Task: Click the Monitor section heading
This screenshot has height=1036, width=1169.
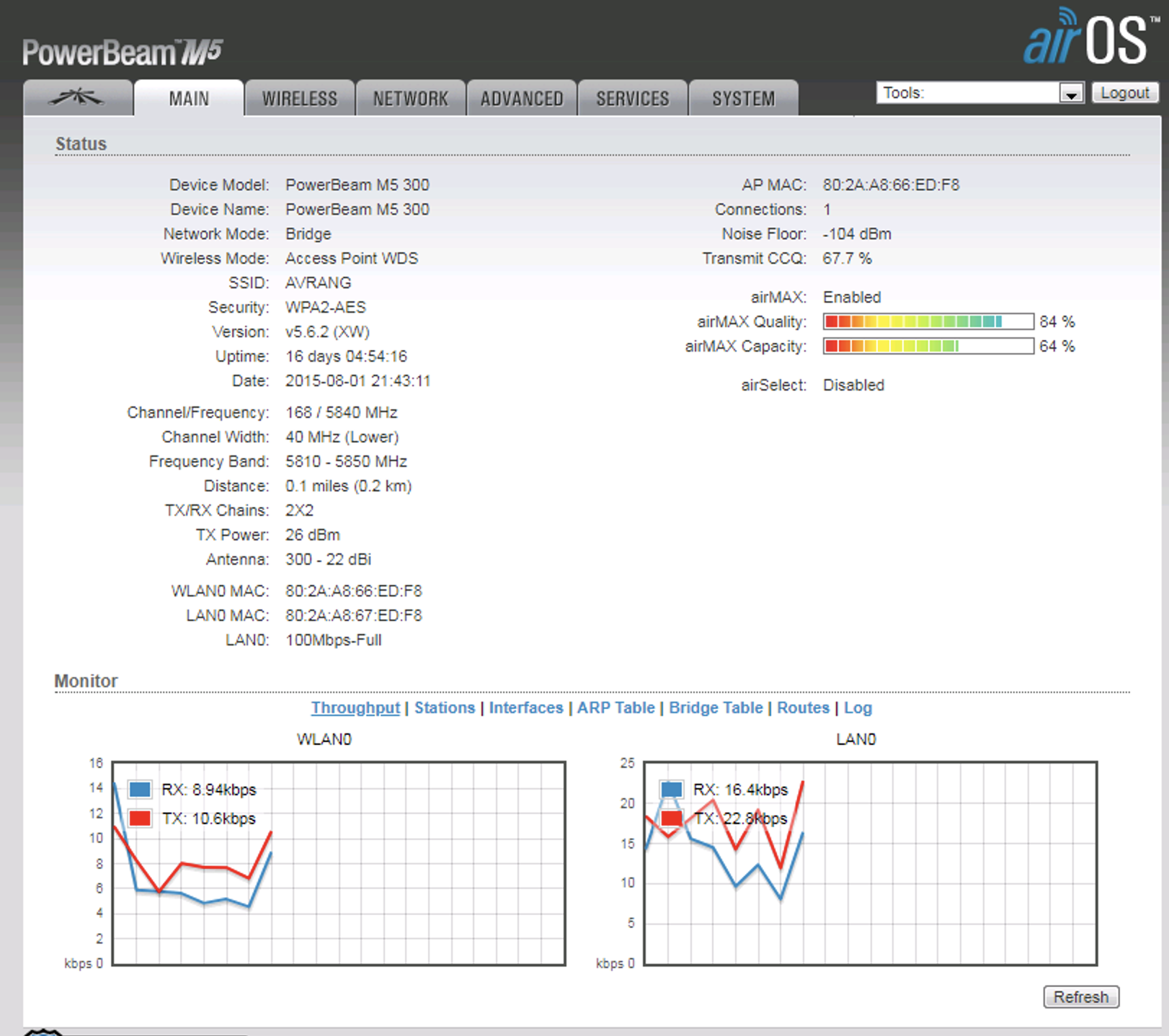Action: 86,681
